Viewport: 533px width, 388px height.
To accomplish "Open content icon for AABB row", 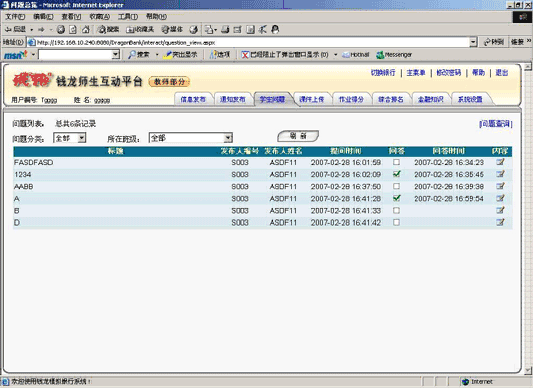I will tap(500, 186).
